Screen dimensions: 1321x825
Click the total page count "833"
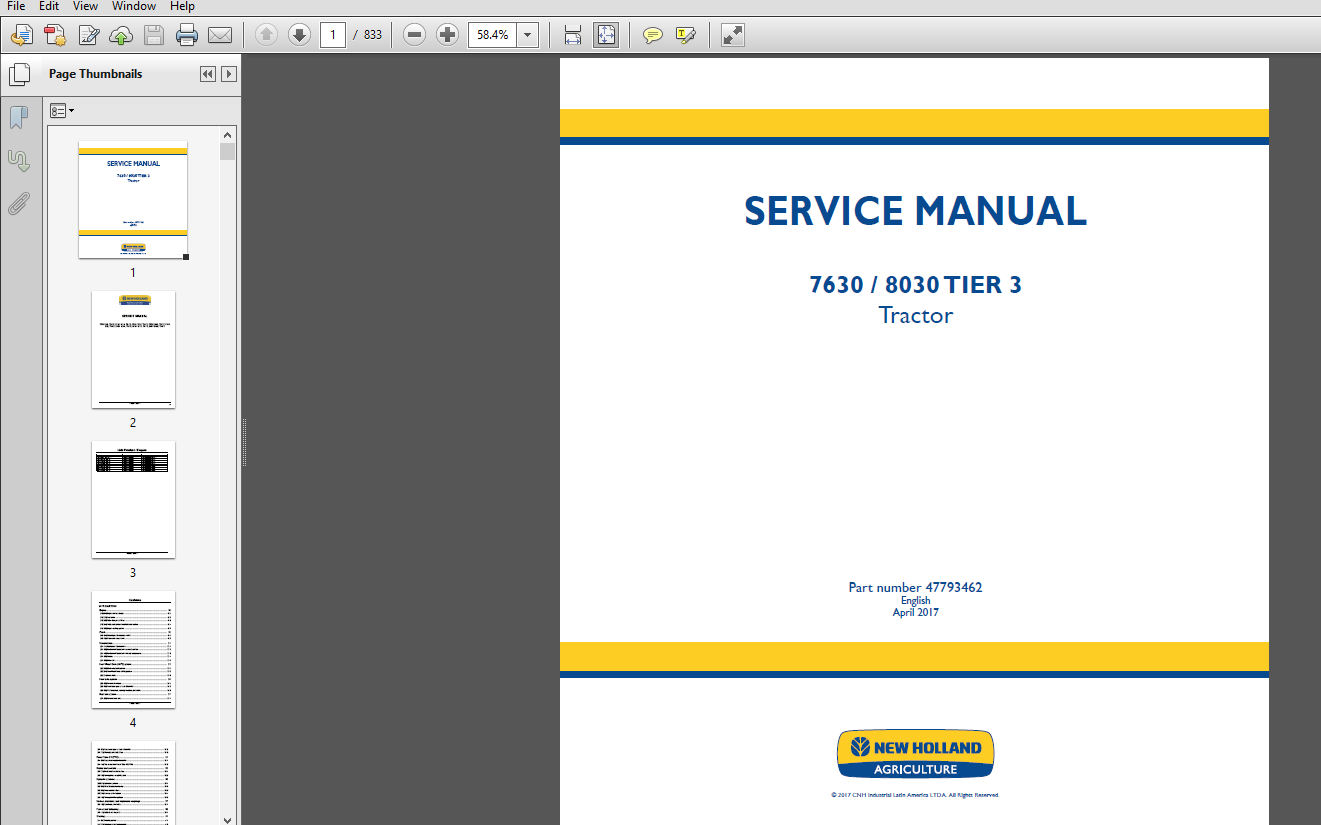tap(372, 35)
